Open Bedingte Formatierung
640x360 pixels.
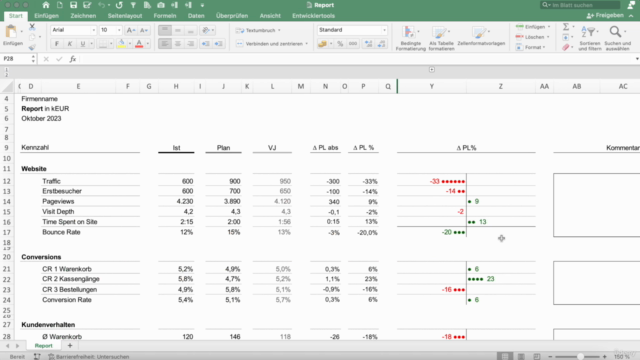pos(411,38)
